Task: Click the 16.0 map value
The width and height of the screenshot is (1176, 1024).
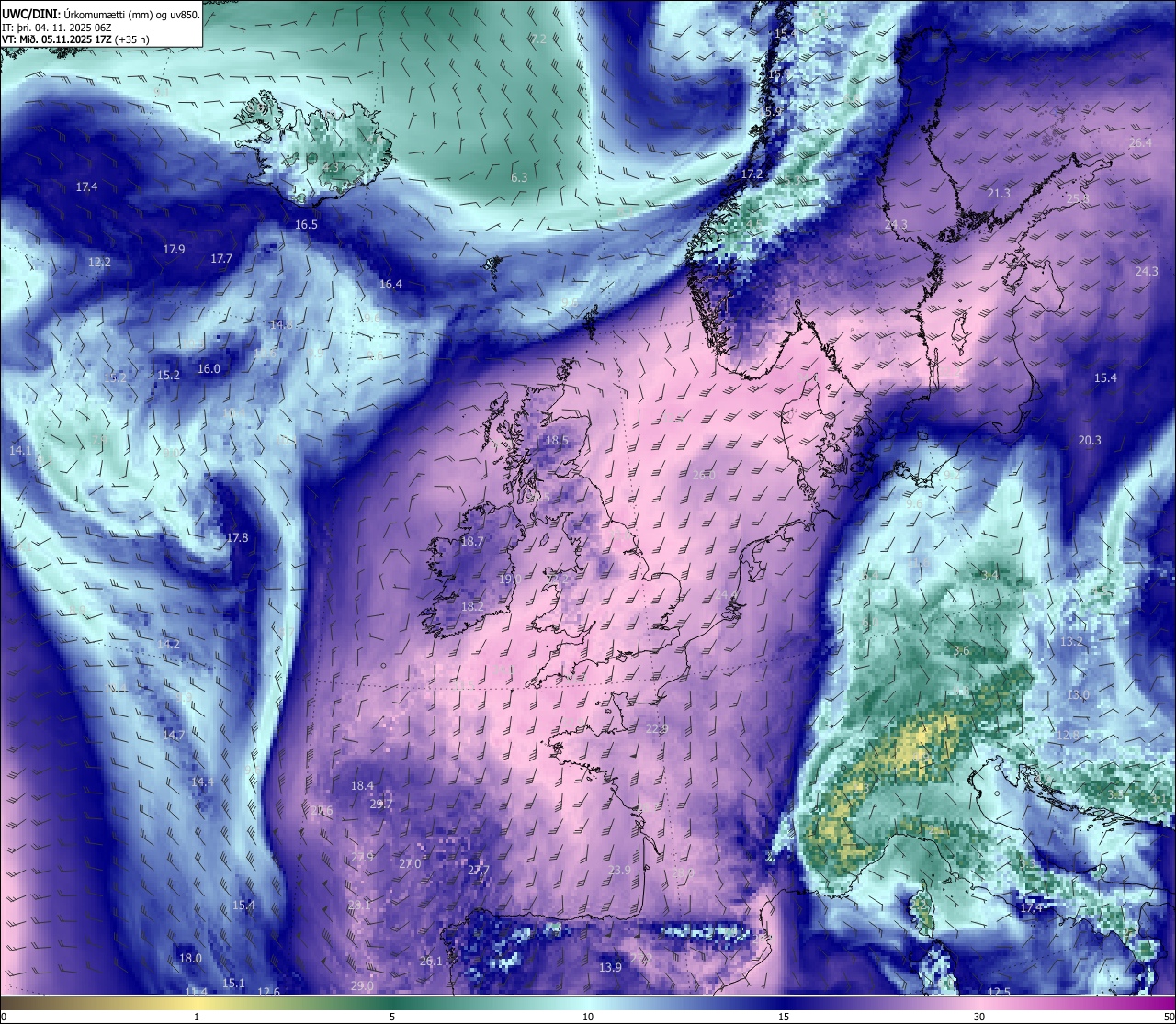Action: 209,368
